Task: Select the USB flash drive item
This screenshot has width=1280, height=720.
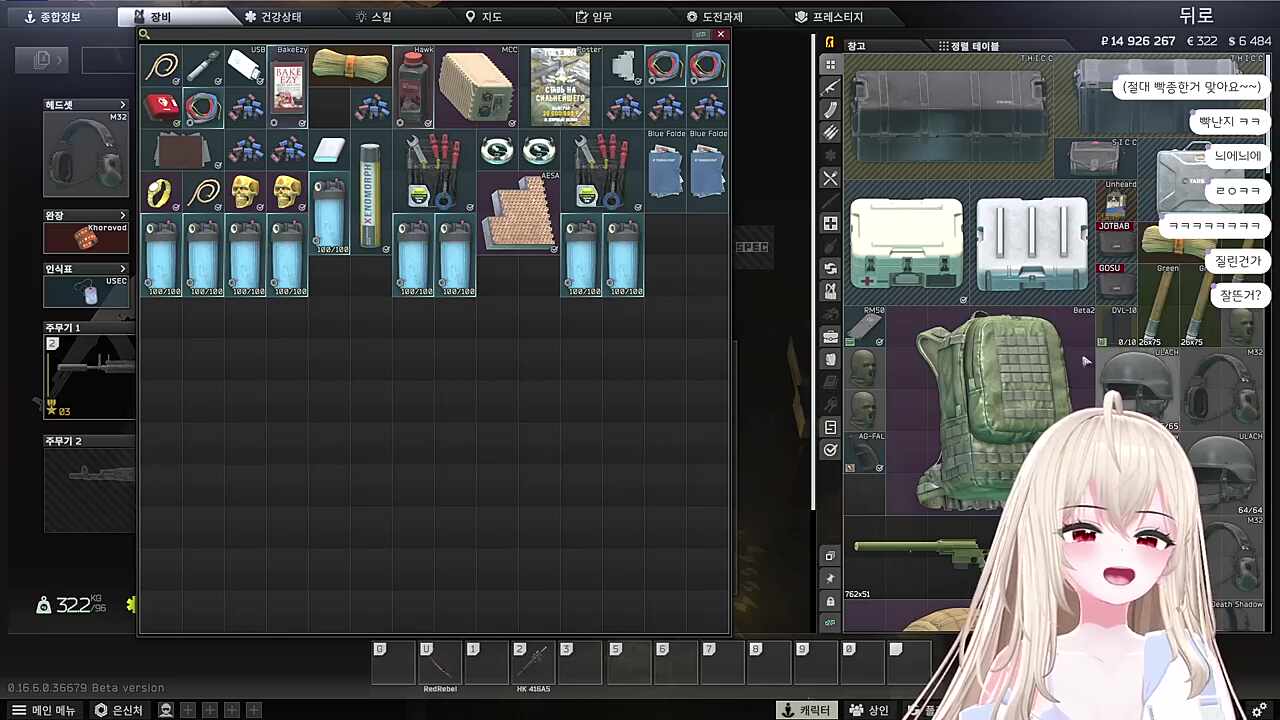Action: point(245,66)
